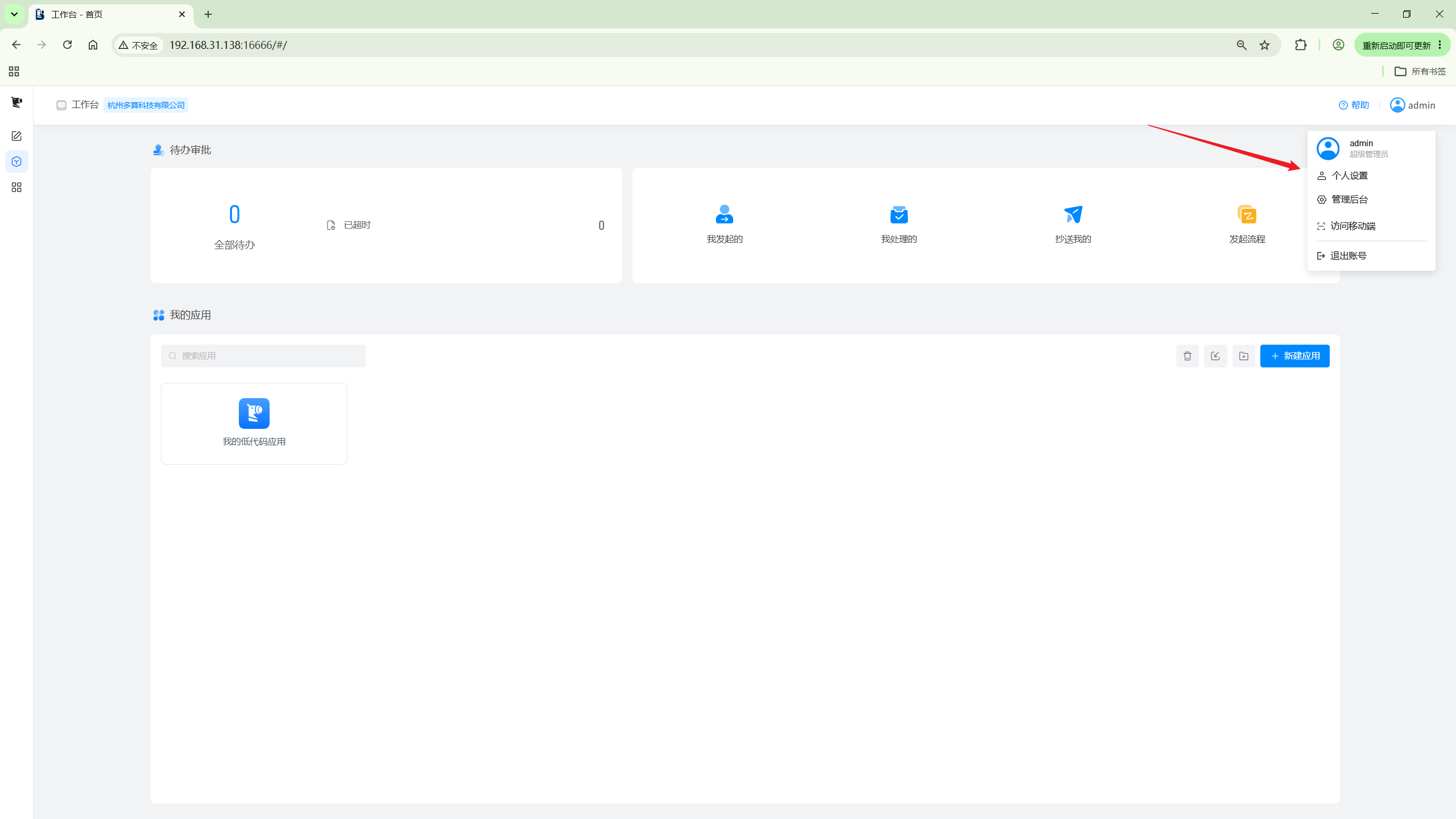Select 个人设置 from the user menu

click(1371, 176)
